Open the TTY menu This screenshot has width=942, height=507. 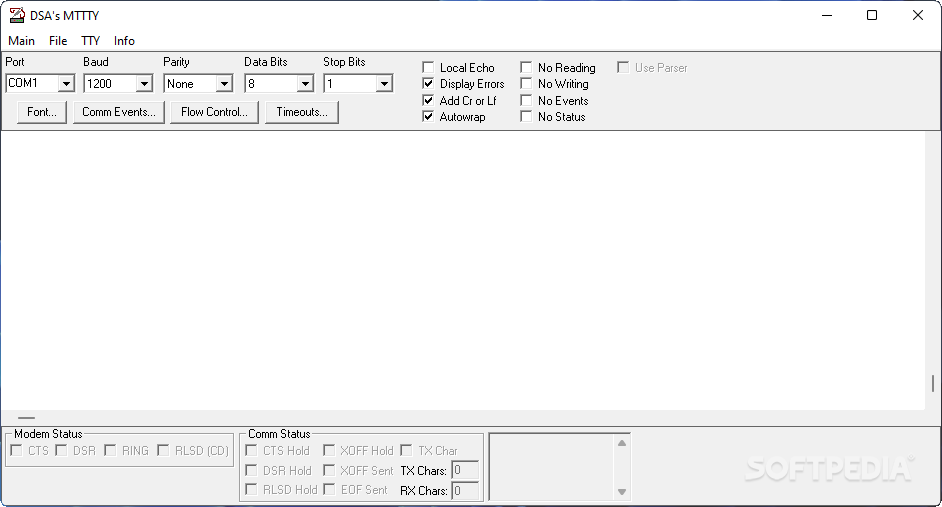click(x=91, y=41)
